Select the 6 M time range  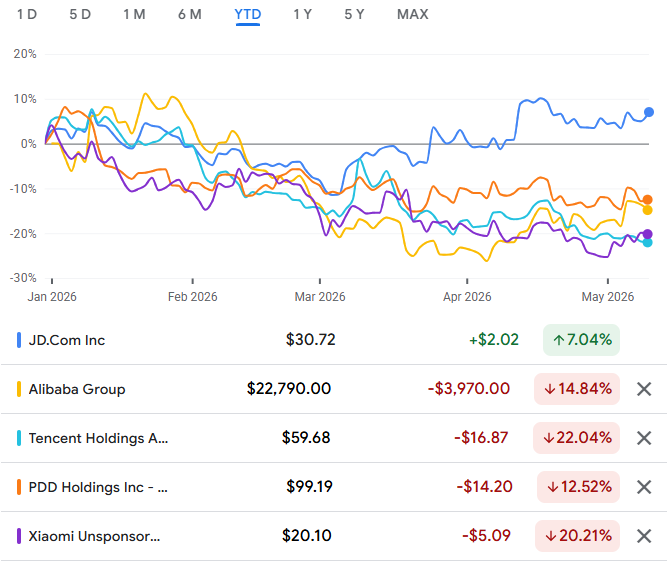coord(190,14)
